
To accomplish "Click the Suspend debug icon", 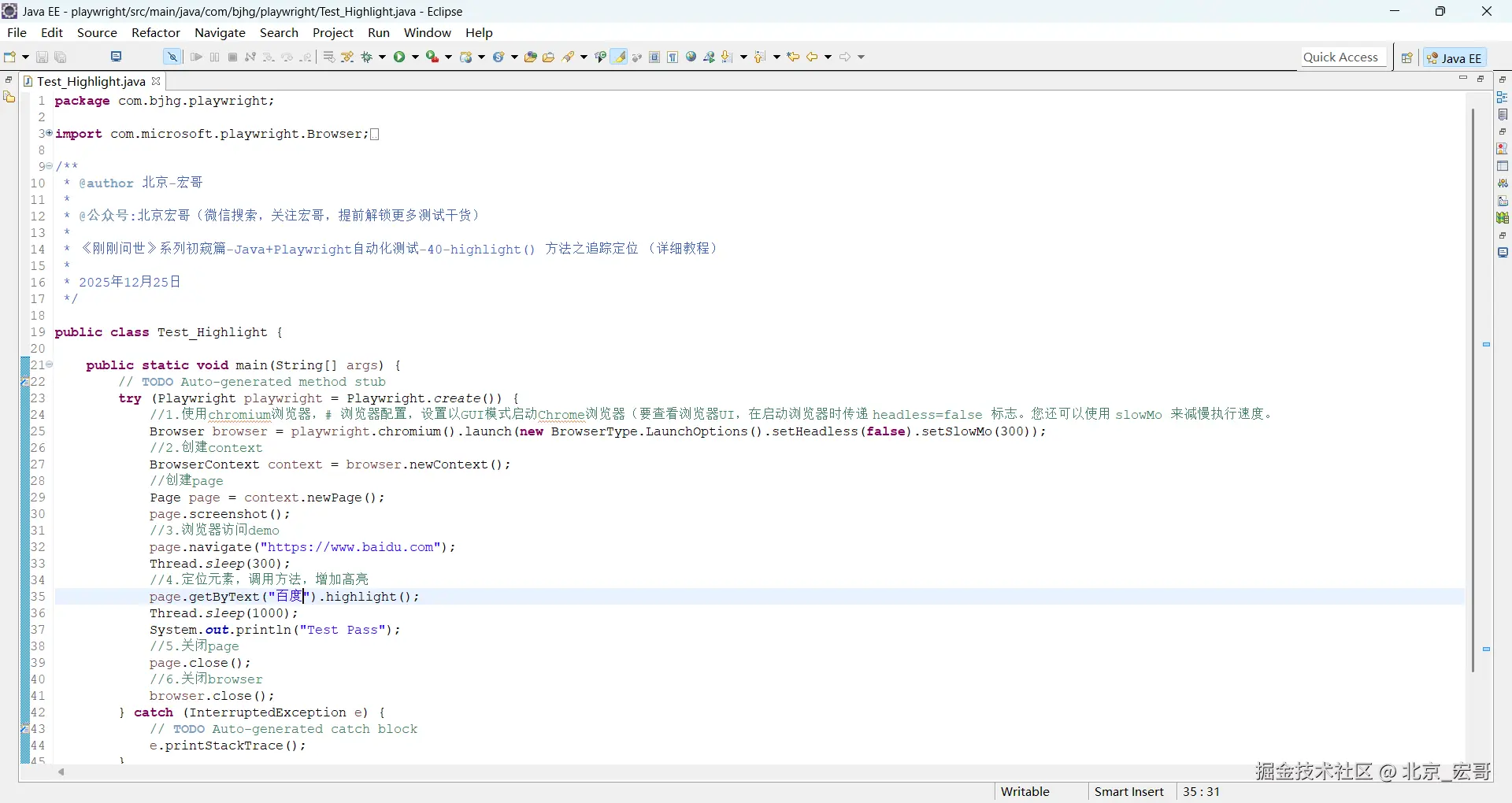I will [x=214, y=57].
